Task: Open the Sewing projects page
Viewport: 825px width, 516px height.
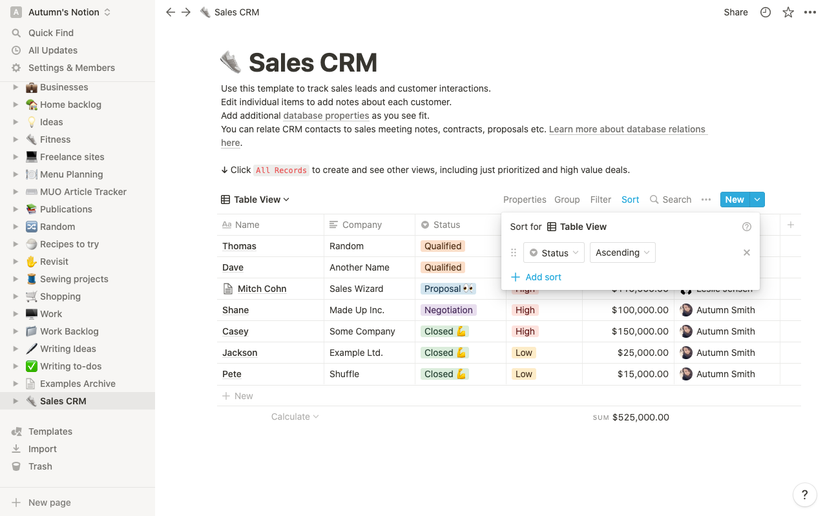Action: pyautogui.click(x=74, y=279)
